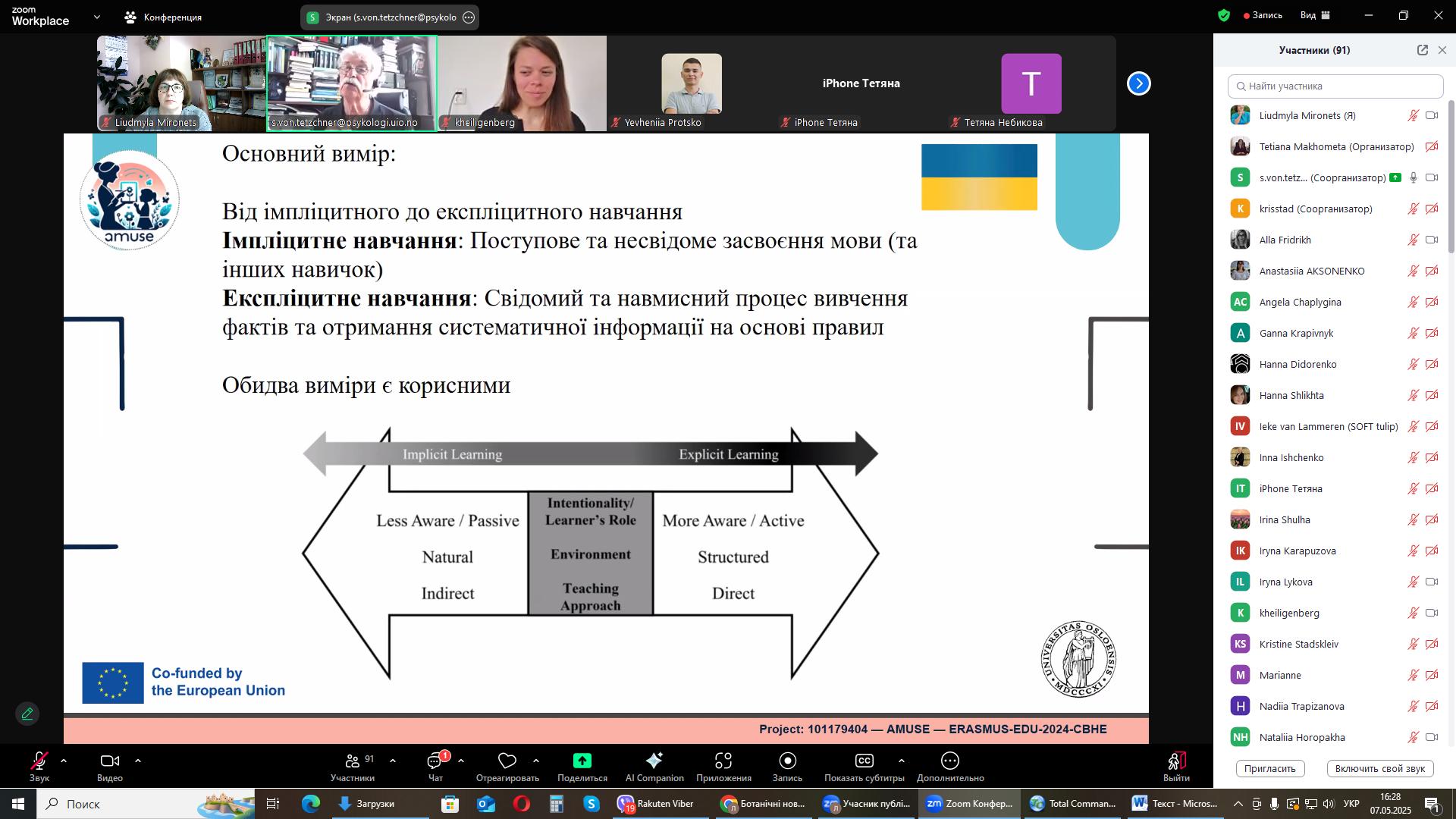Viewport: 1456px width, 819px height.
Task: Toggle camera icon for Liudmyla Mironets
Action: [1432, 116]
